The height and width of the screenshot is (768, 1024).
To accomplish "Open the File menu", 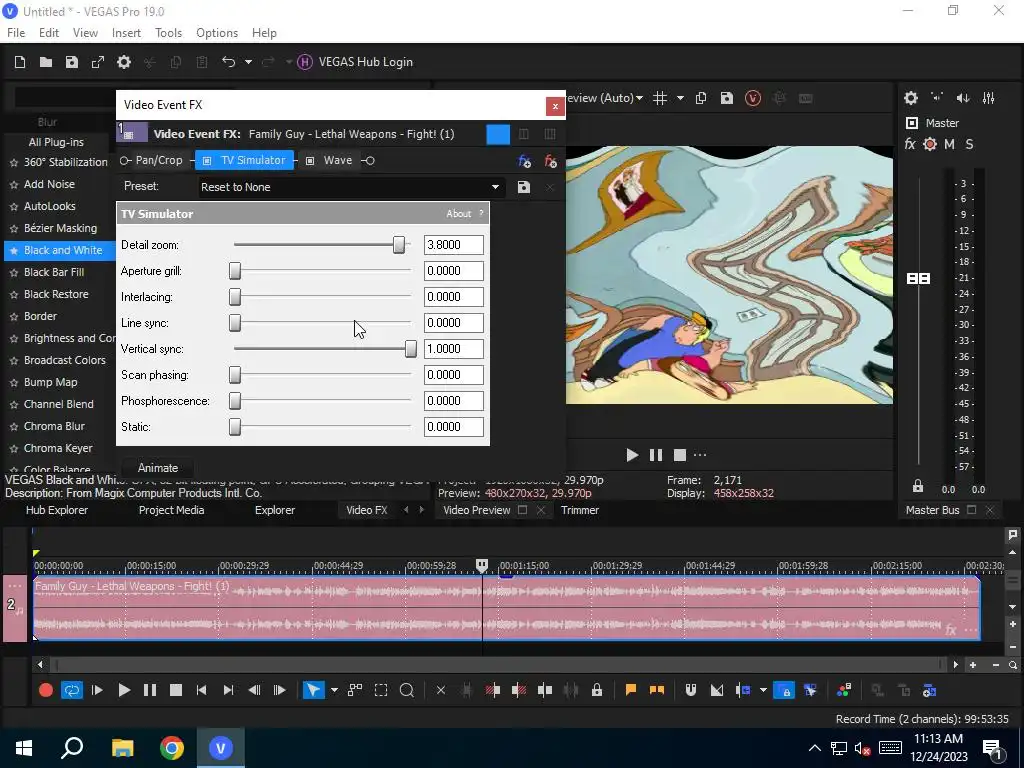I will point(16,33).
